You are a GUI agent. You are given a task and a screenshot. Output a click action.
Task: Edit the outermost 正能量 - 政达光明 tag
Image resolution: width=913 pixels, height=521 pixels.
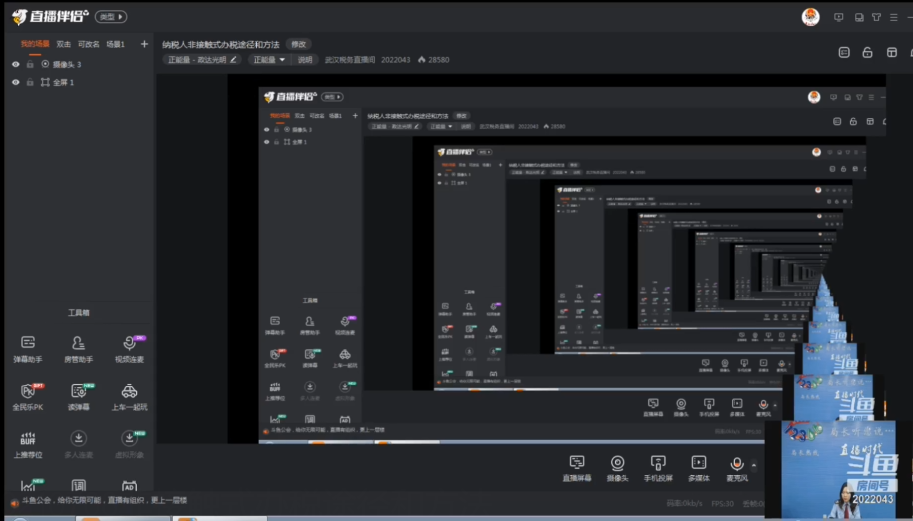pos(202,59)
